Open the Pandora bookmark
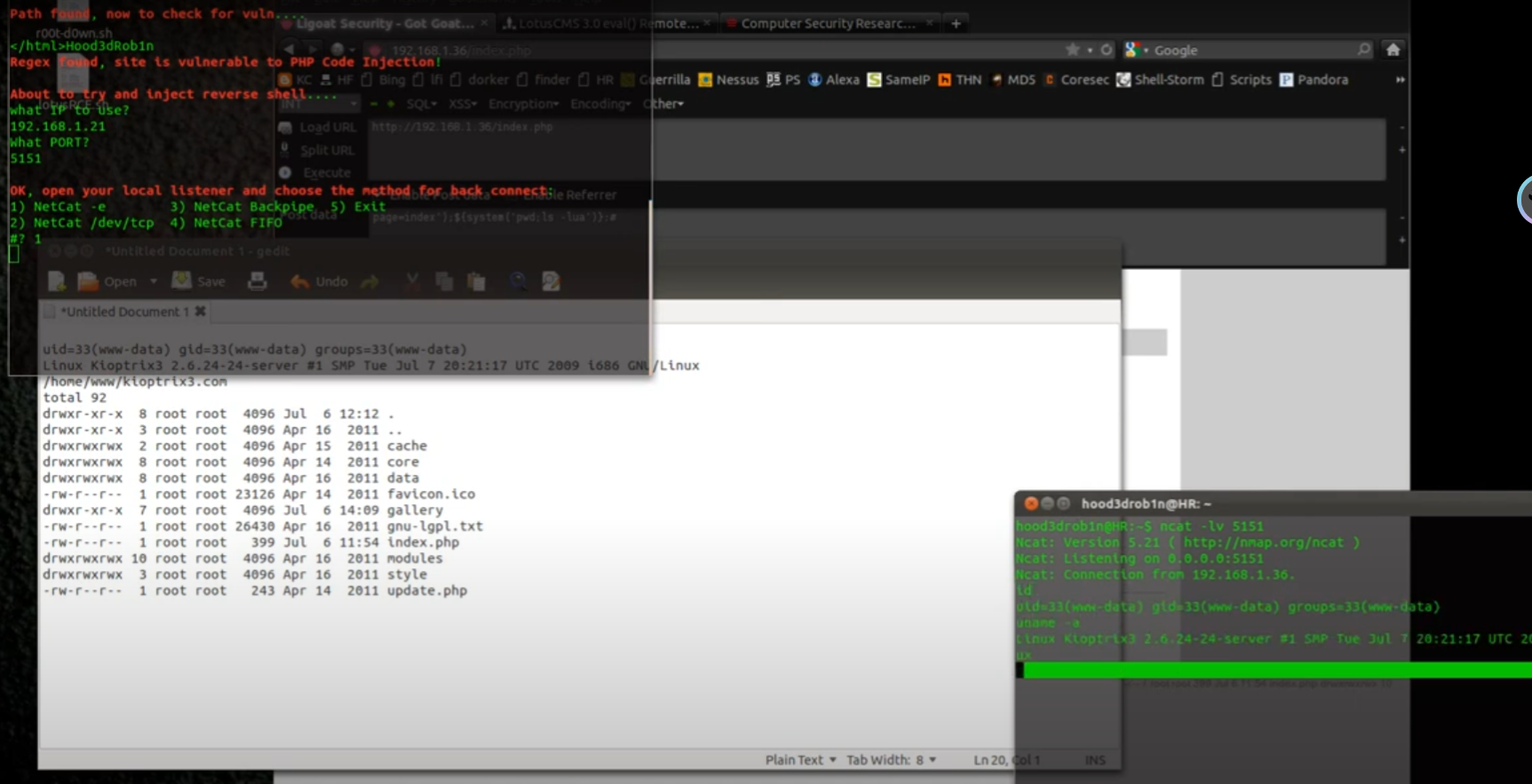1532x784 pixels. [1314, 79]
